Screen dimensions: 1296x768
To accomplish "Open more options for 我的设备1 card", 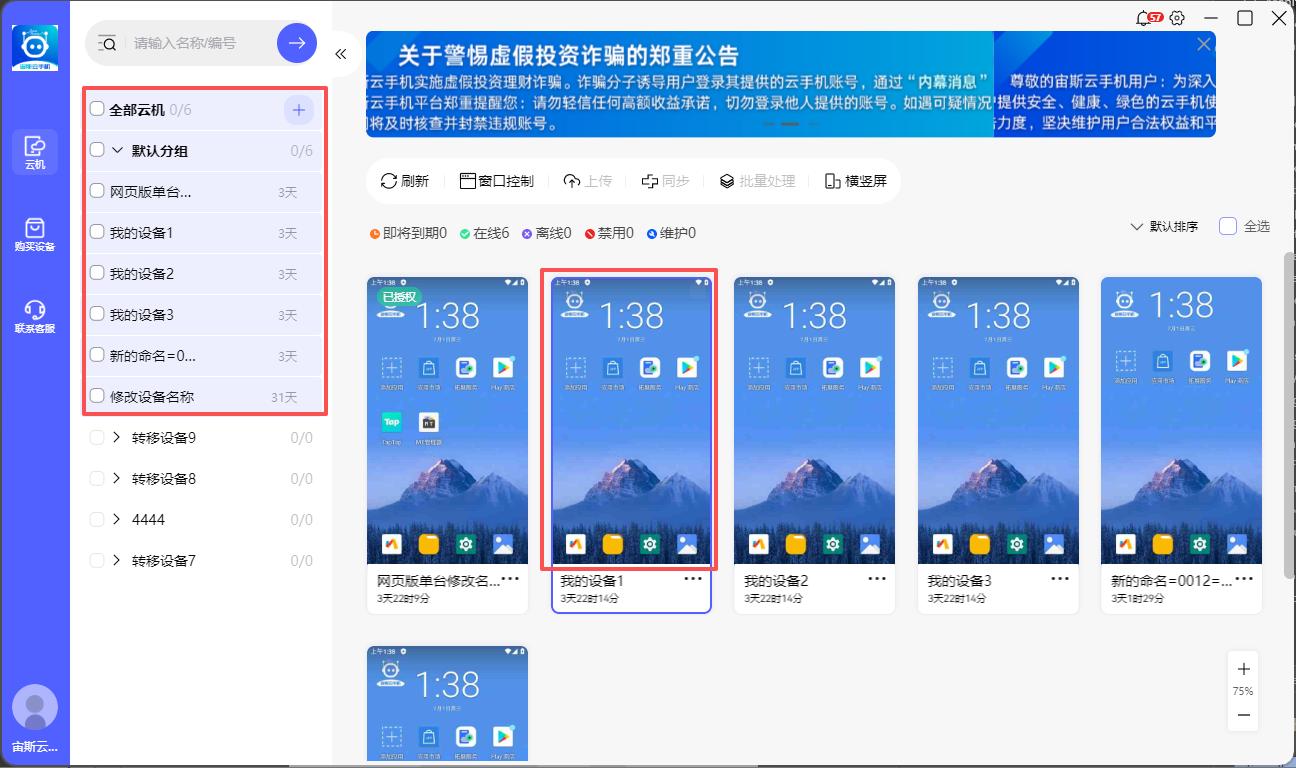I will tap(693, 579).
